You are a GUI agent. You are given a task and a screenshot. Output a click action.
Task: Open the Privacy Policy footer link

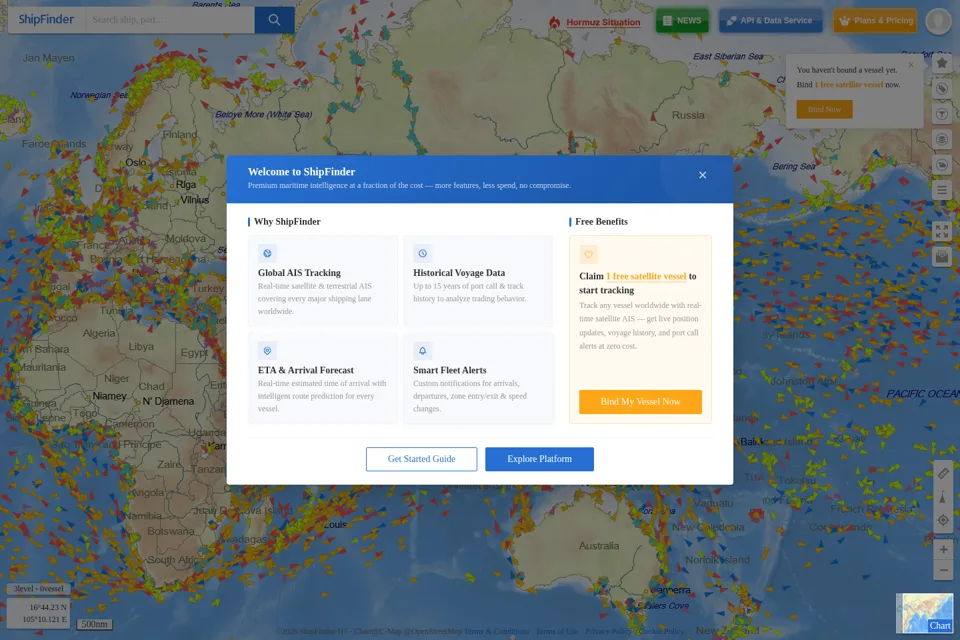(x=608, y=631)
